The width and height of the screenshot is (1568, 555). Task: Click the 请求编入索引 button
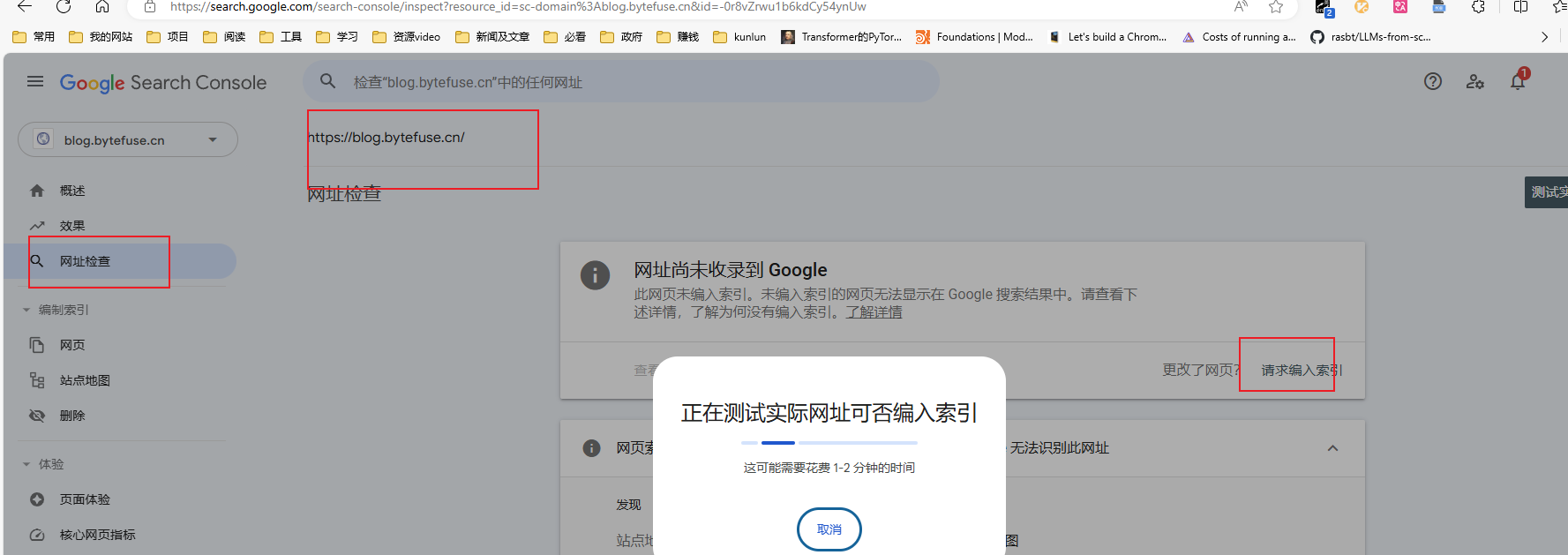pyautogui.click(x=1301, y=371)
